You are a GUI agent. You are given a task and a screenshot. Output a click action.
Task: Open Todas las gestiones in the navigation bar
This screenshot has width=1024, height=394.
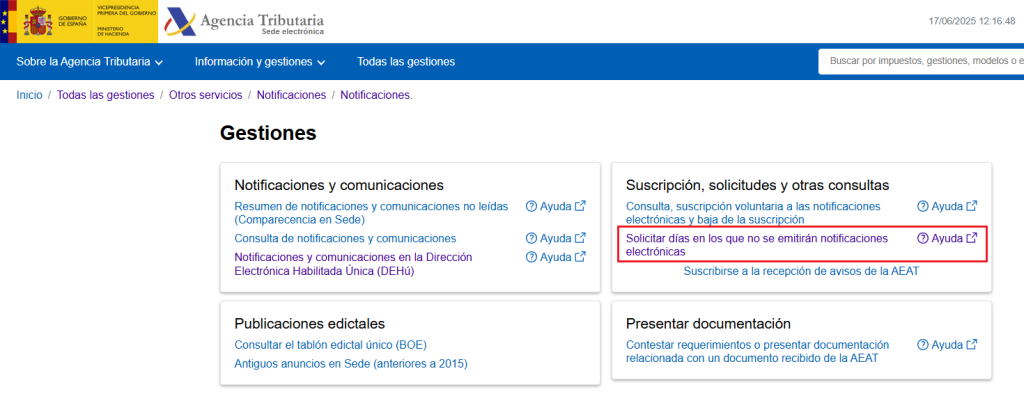pos(406,62)
